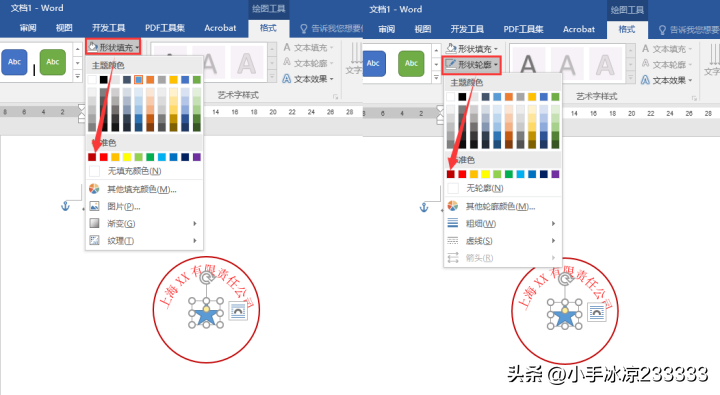Screen dimensions: 720x395
Task: Open the 形状填充 dropdown in left window
Action: tap(113, 47)
